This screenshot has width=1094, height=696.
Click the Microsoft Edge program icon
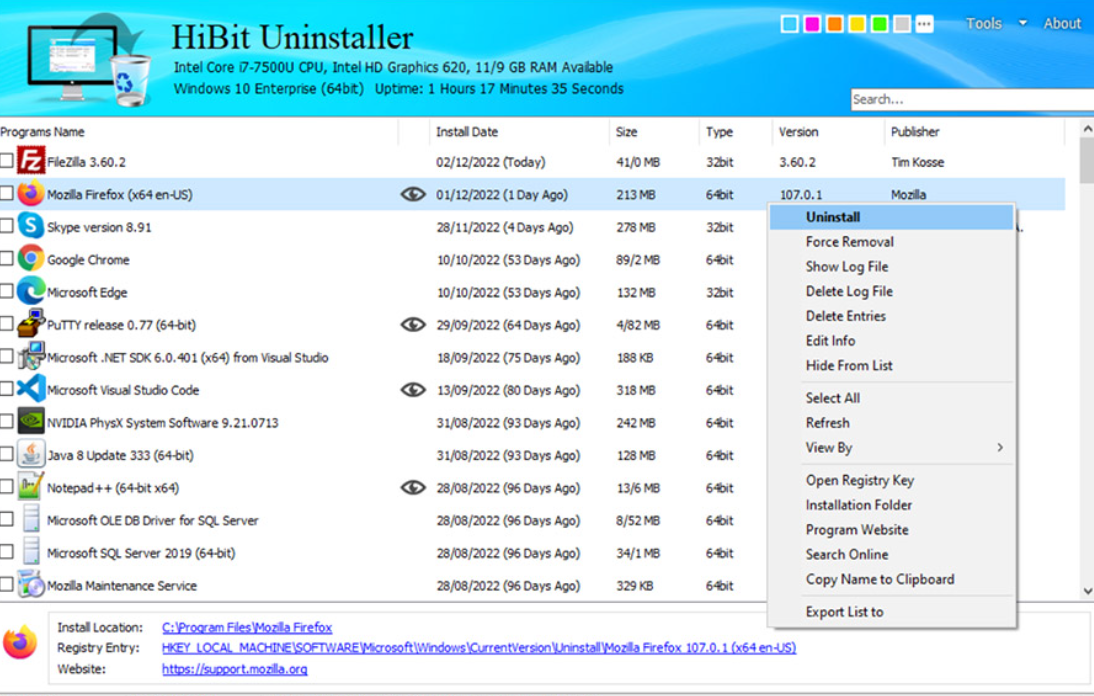tap(31, 291)
